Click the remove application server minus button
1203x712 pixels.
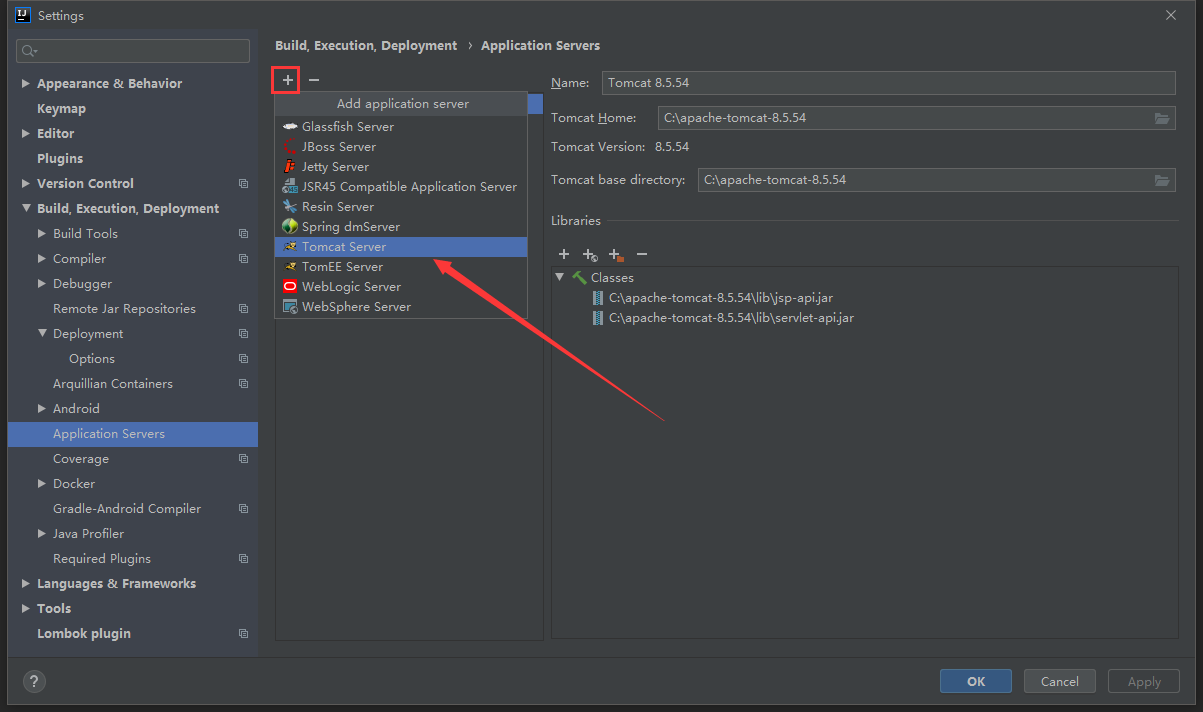click(x=314, y=80)
